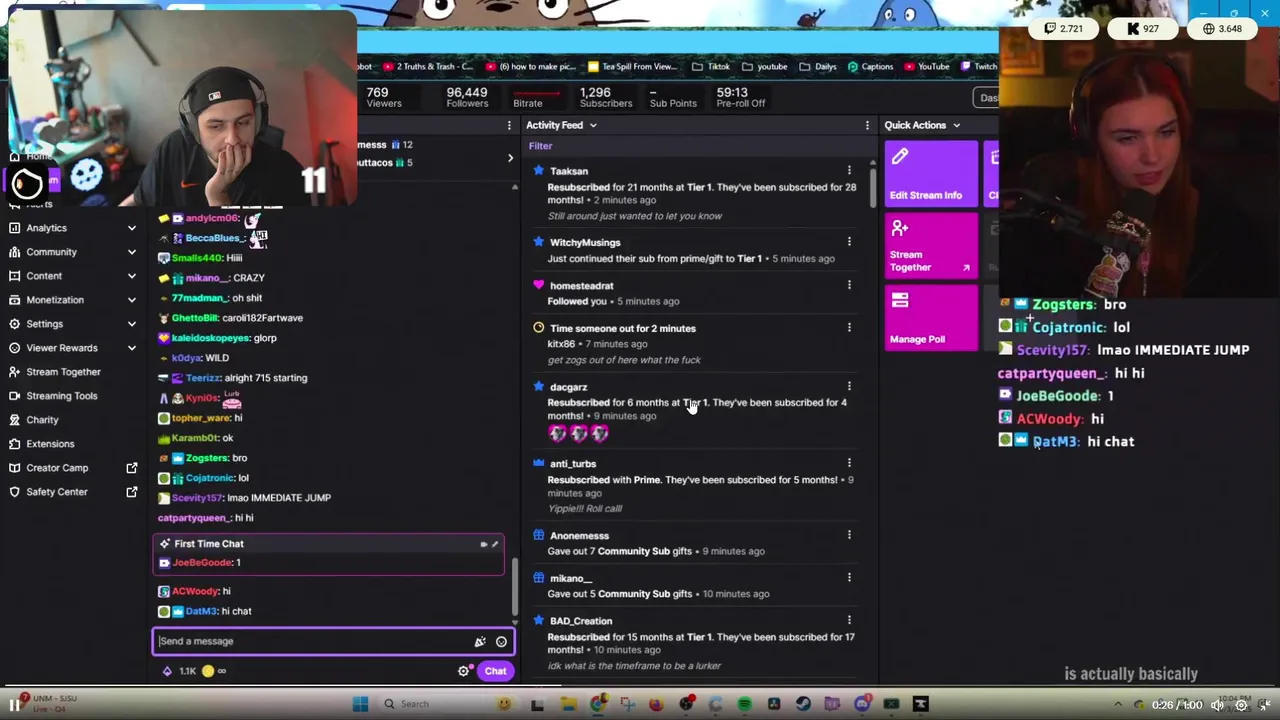Screen dimensions: 1280x720
Task: Open the Dailys bookmarks folder
Action: click(x=817, y=67)
